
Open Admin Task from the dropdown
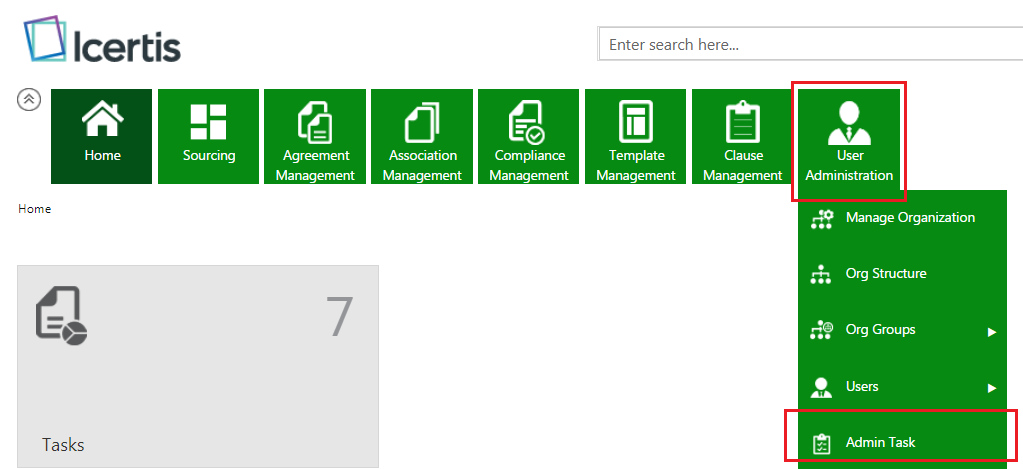[x=880, y=442]
